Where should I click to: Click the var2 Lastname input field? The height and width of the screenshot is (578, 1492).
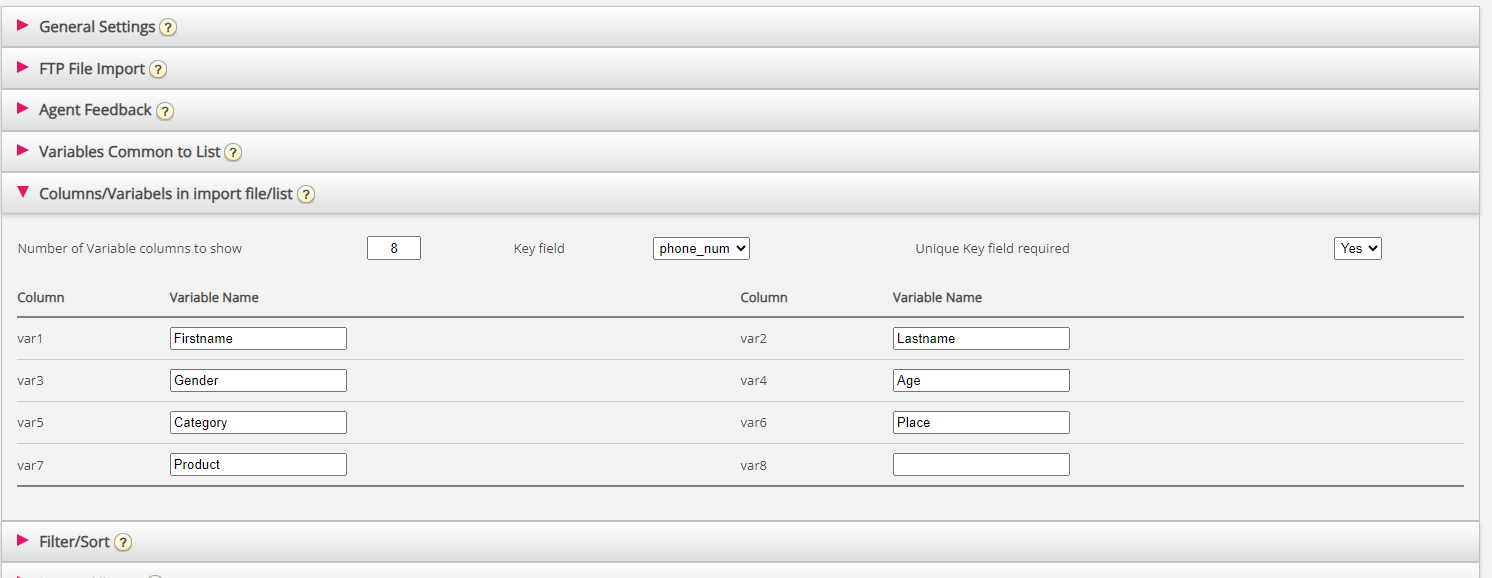(981, 338)
